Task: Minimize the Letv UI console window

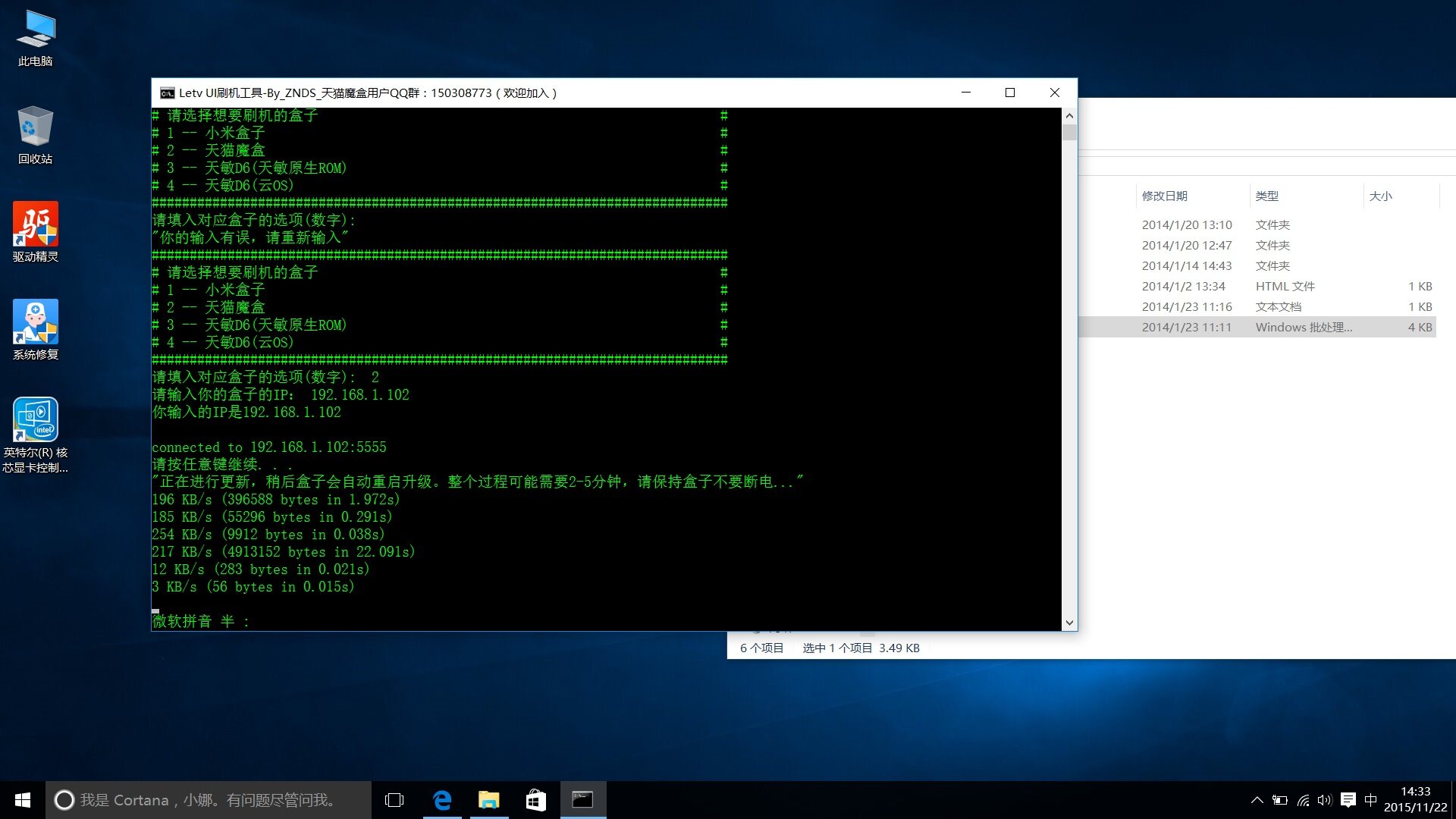Action: pyautogui.click(x=966, y=93)
